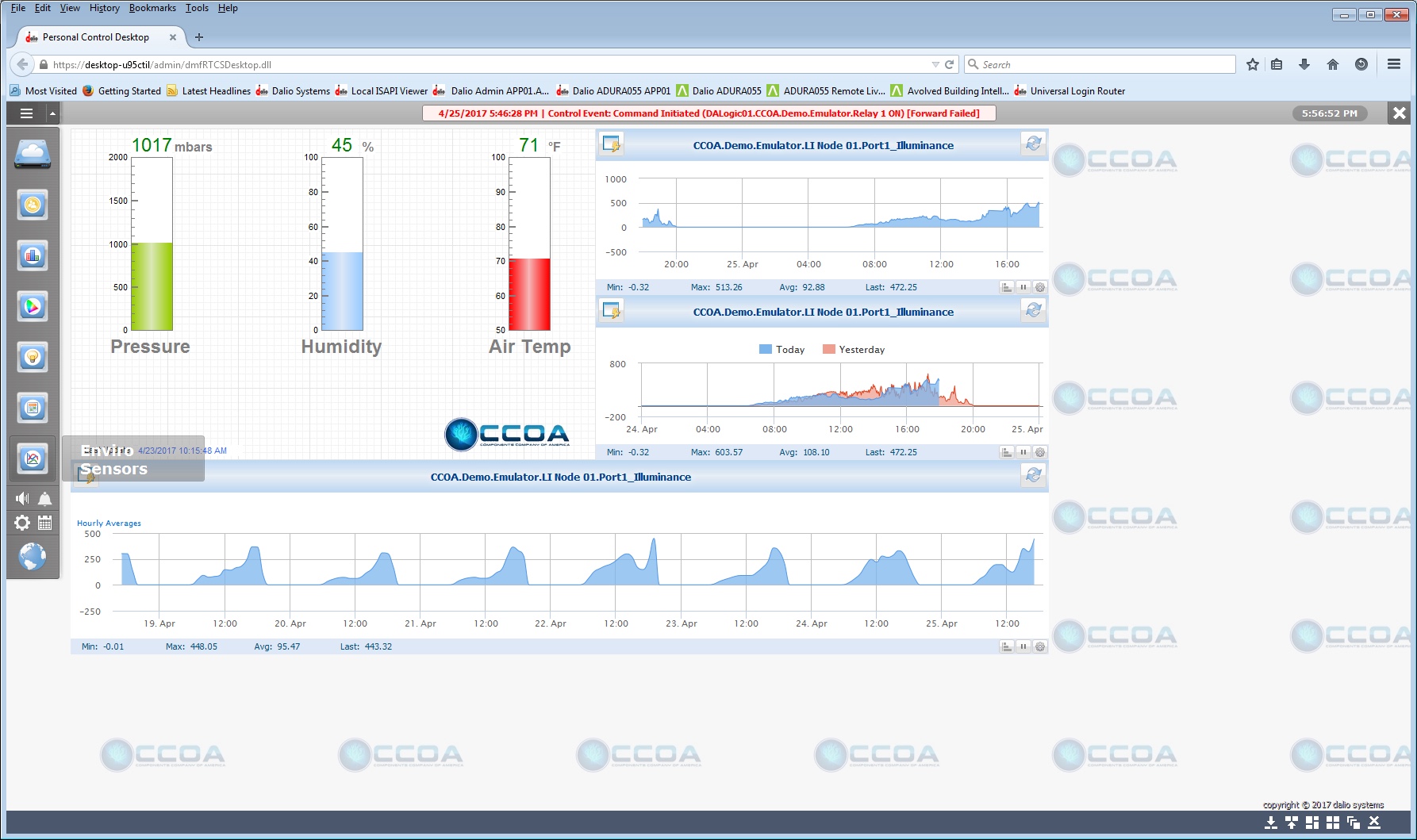Open the line chart Enviro Sensors sidebar icon
1417x840 pixels.
click(33, 458)
